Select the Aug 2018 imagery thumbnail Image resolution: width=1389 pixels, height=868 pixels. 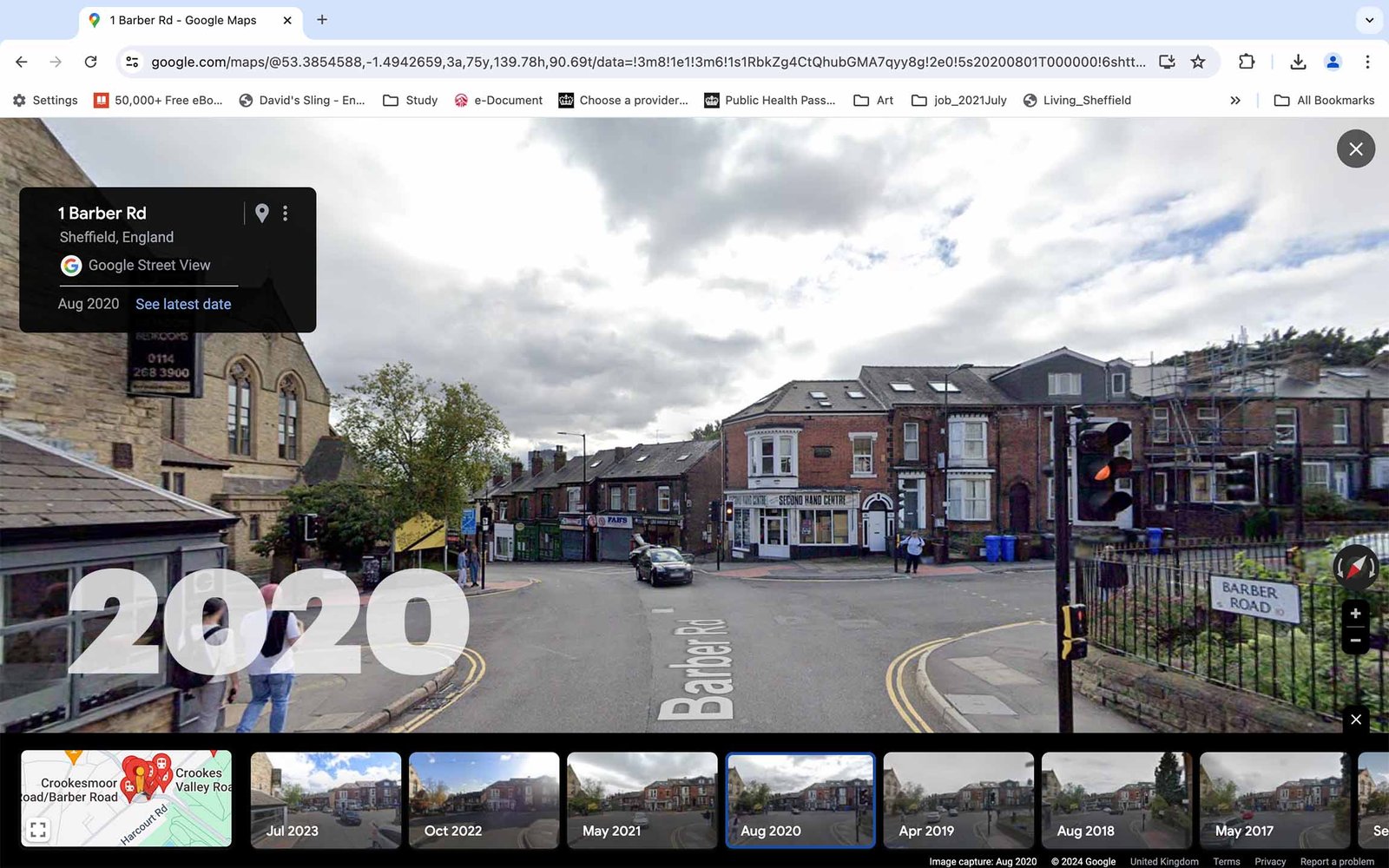(1116, 800)
